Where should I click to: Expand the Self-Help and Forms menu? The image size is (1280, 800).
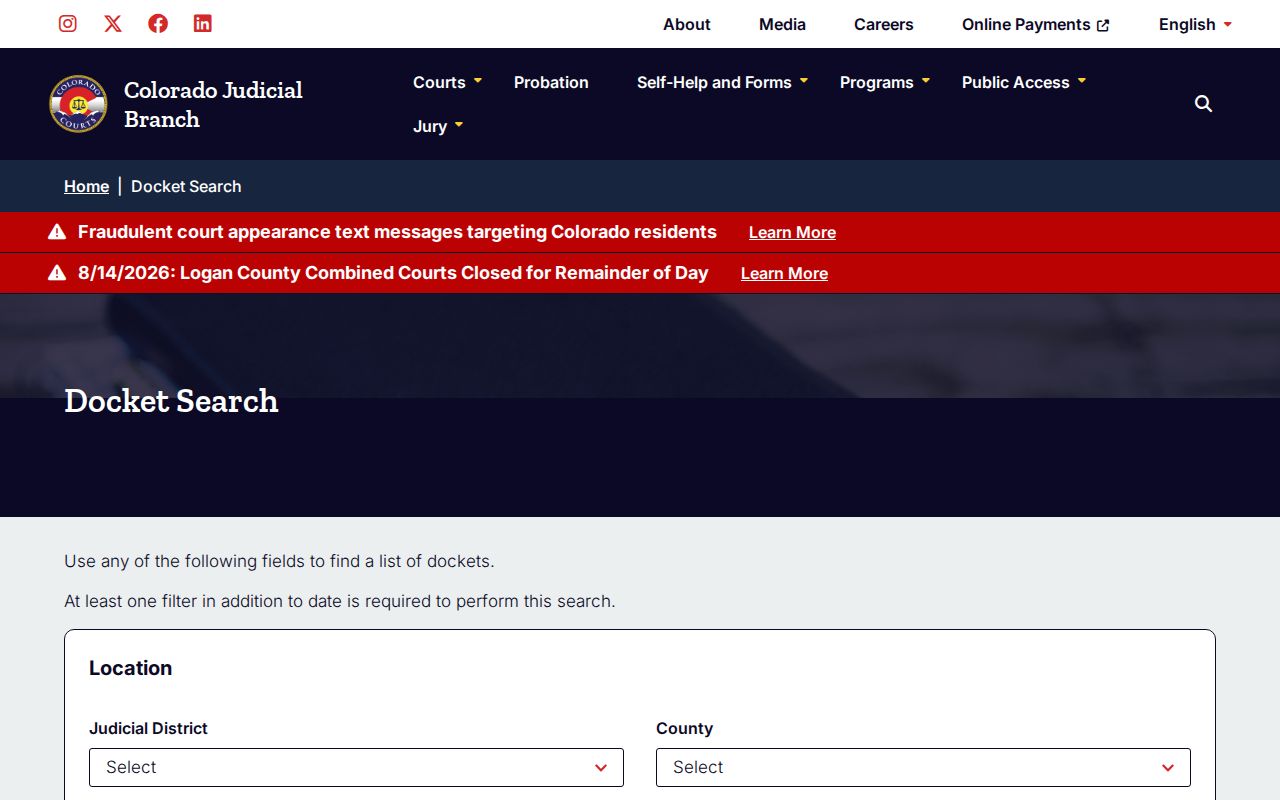point(722,82)
